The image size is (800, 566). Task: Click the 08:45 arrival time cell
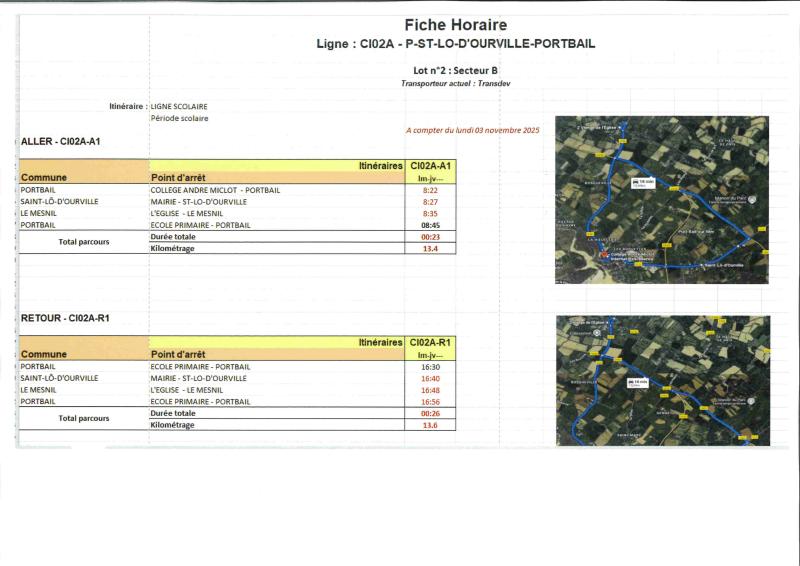[431, 226]
